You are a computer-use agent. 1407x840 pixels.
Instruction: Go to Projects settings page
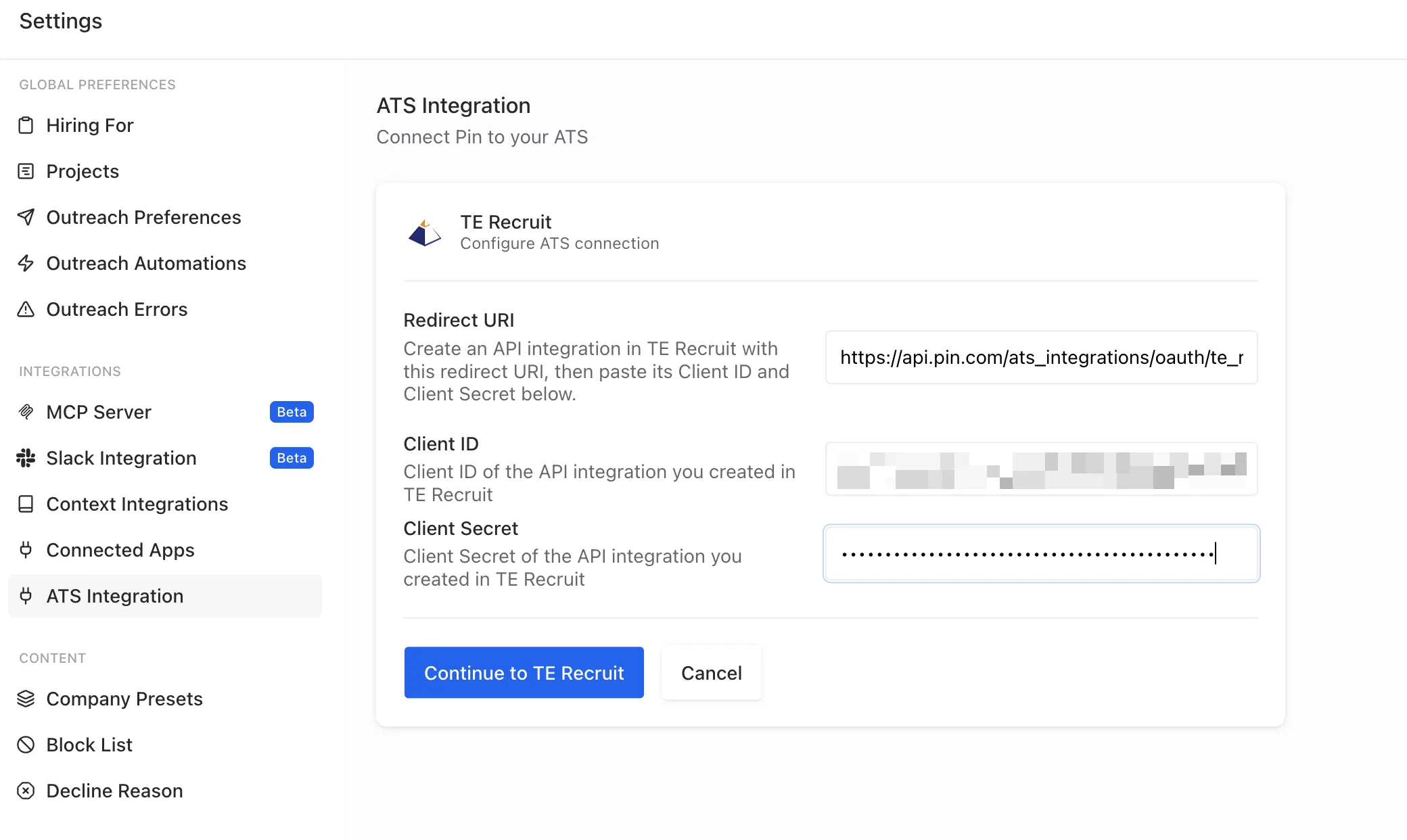[x=165, y=171]
